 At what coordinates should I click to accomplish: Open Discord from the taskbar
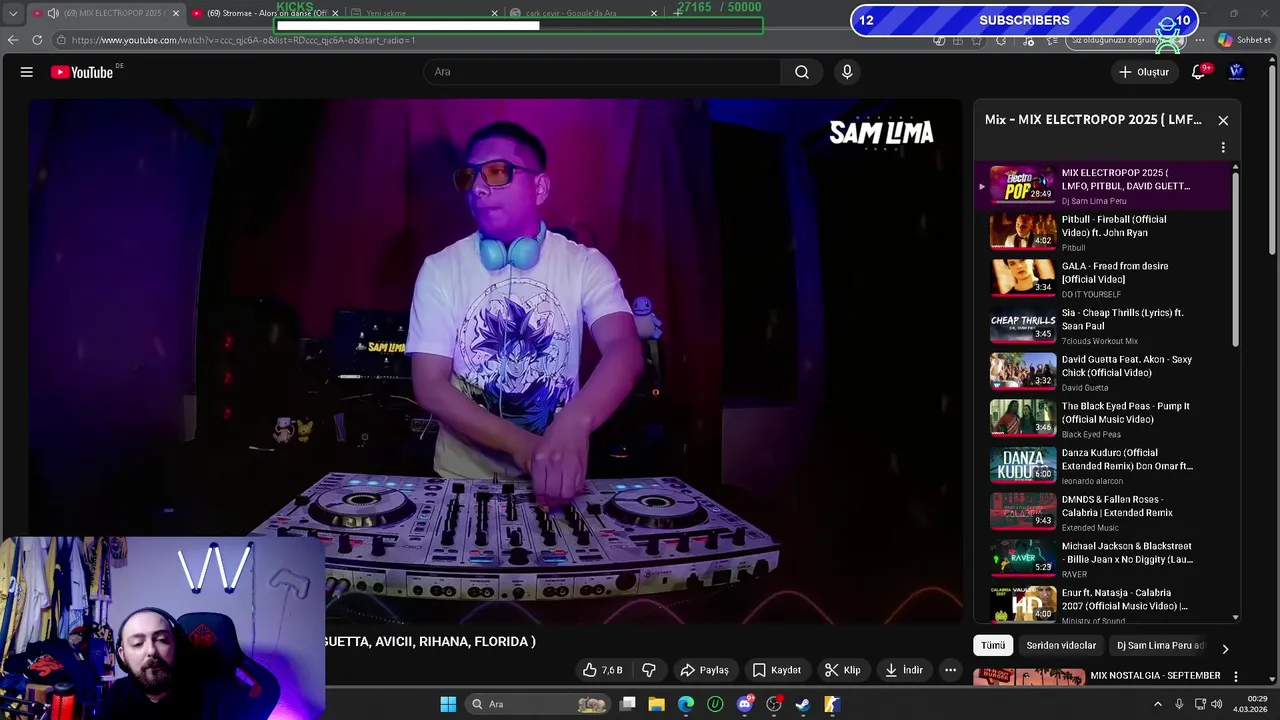(744, 704)
